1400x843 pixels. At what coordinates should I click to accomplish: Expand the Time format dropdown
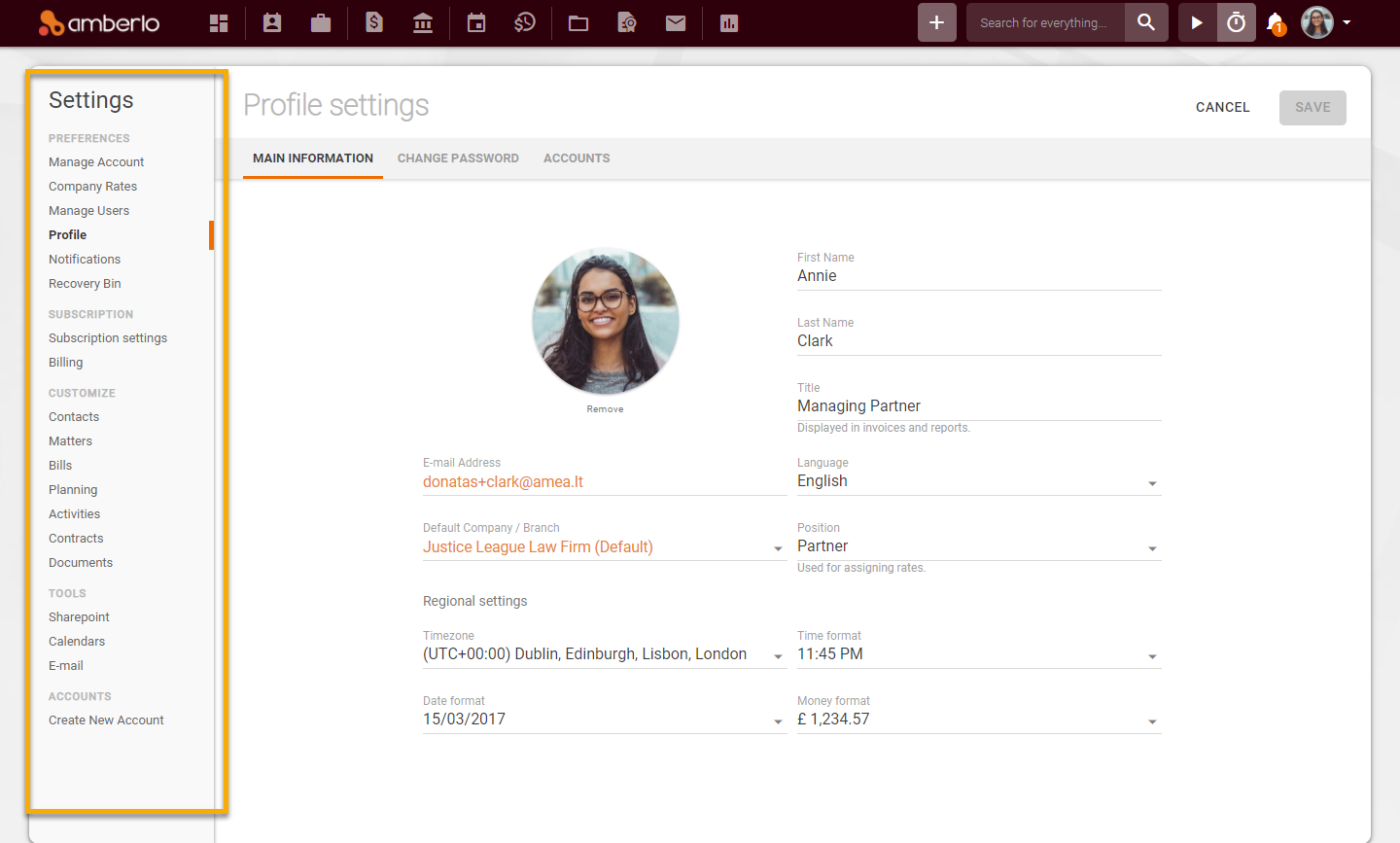click(x=979, y=654)
